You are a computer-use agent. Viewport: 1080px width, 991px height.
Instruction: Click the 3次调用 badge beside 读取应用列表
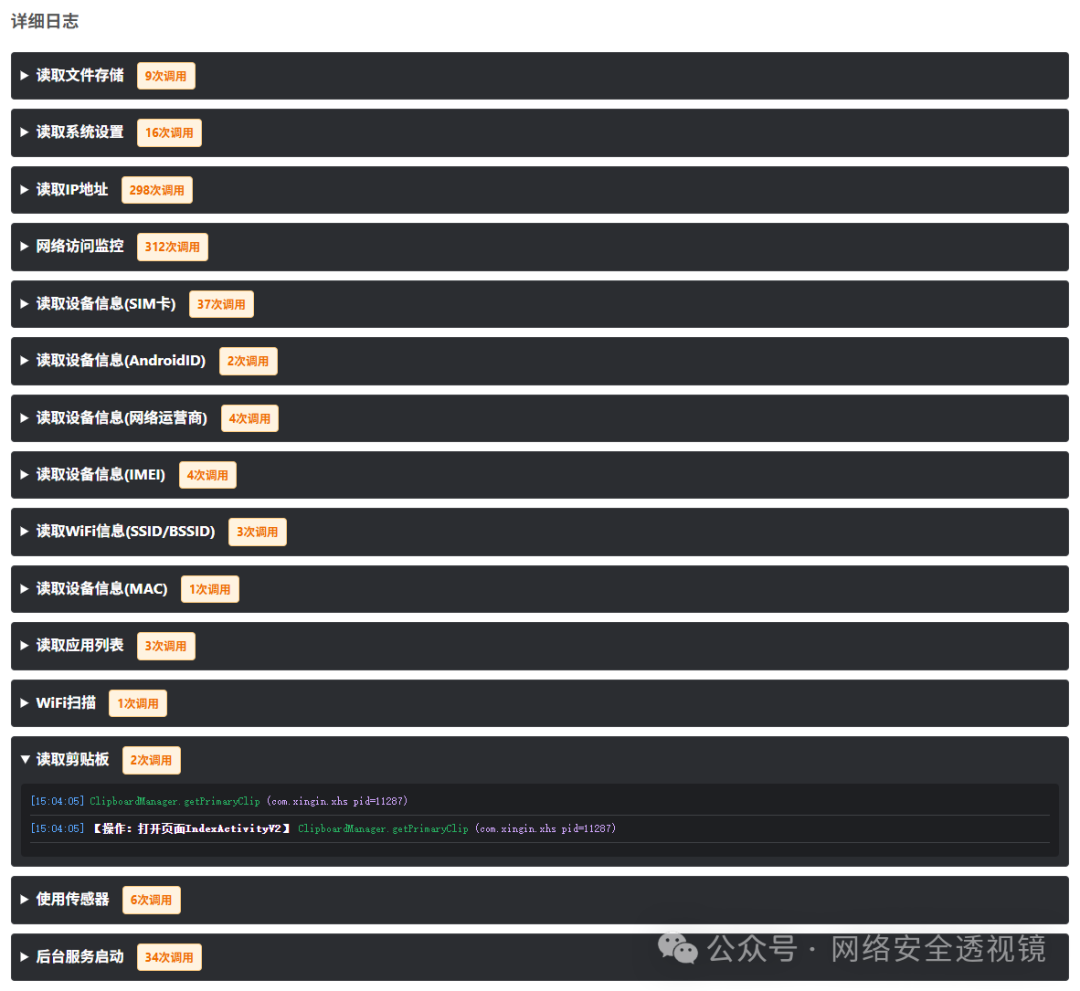tap(166, 646)
